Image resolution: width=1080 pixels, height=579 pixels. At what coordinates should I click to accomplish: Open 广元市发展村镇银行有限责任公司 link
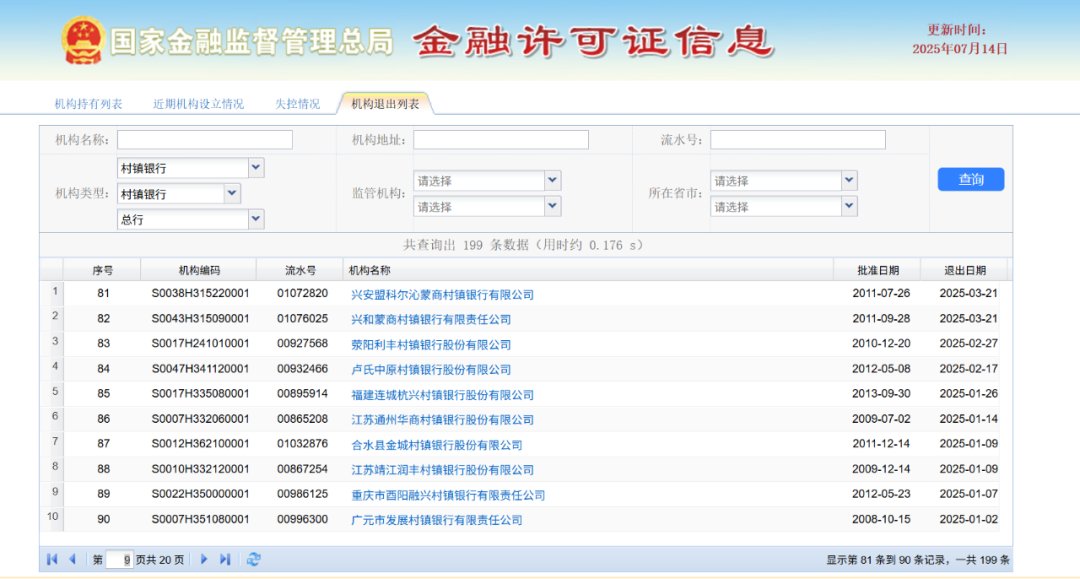(437, 520)
